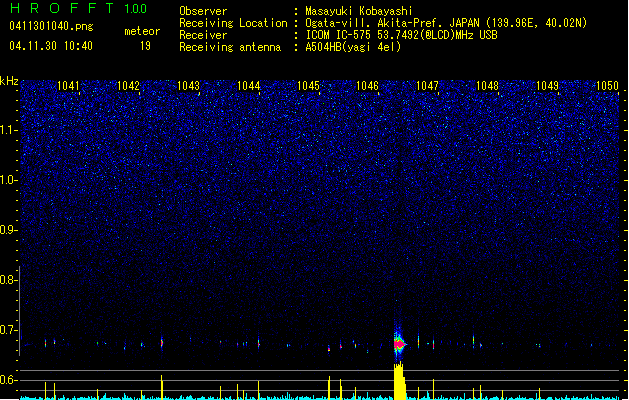This screenshot has height=400, width=629.
Task: Click the 1.0 kHz frequency label
Action: point(9,180)
